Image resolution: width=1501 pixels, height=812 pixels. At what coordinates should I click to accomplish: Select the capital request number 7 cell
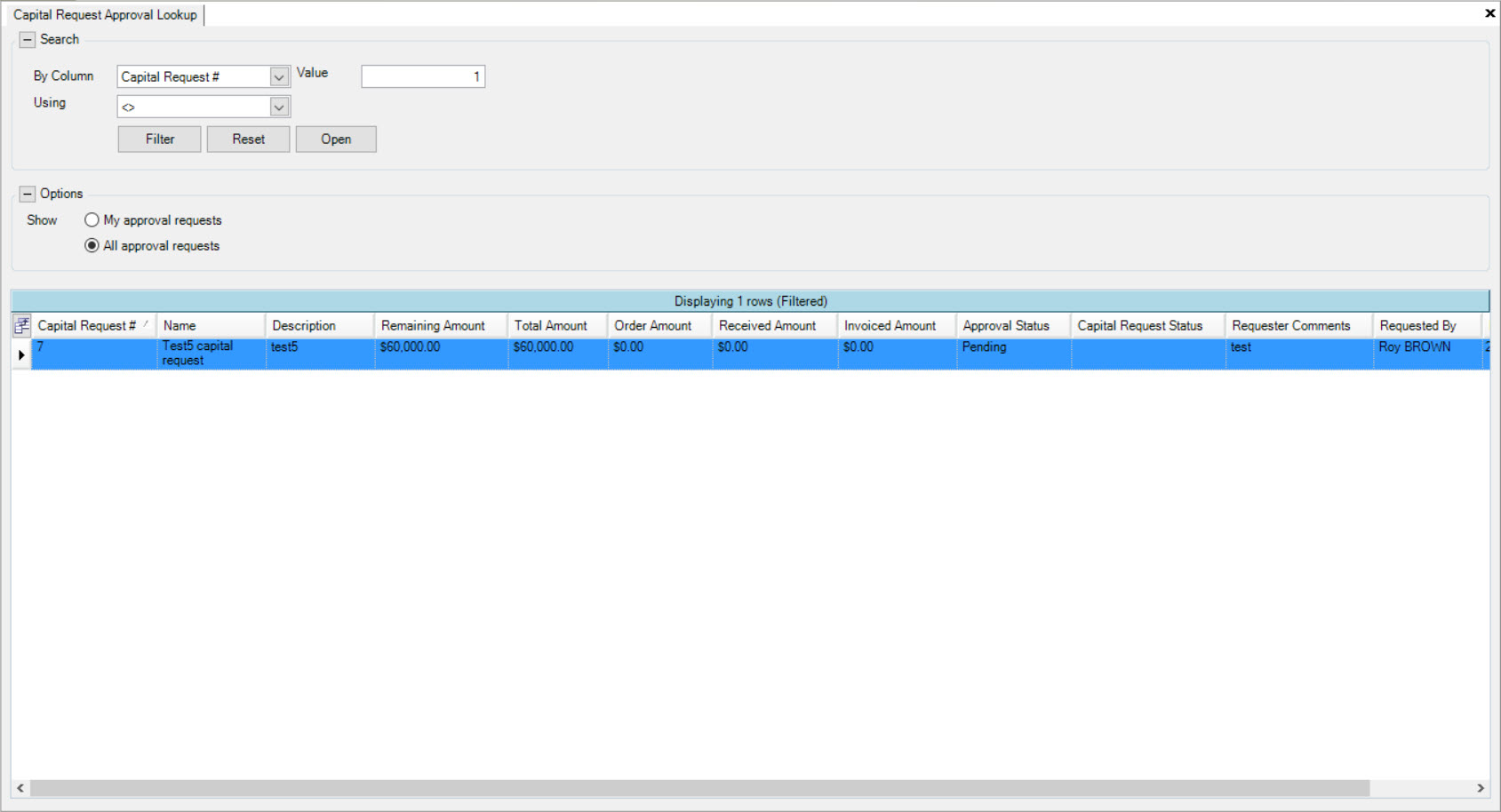tap(94, 354)
